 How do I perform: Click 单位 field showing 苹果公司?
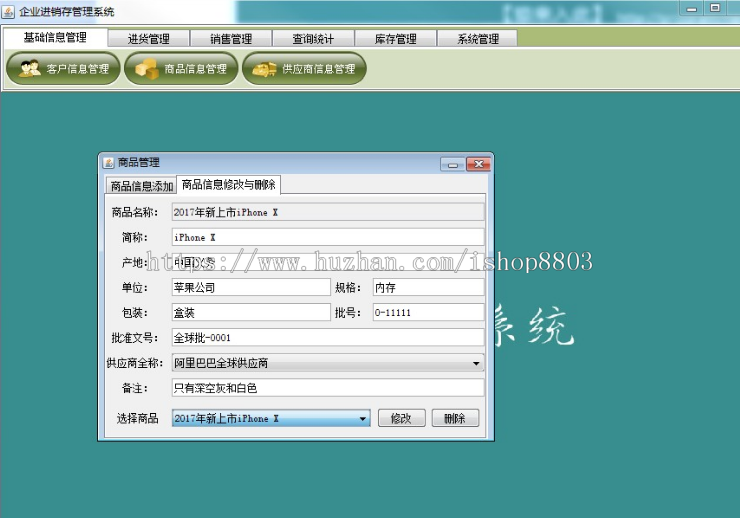251,287
